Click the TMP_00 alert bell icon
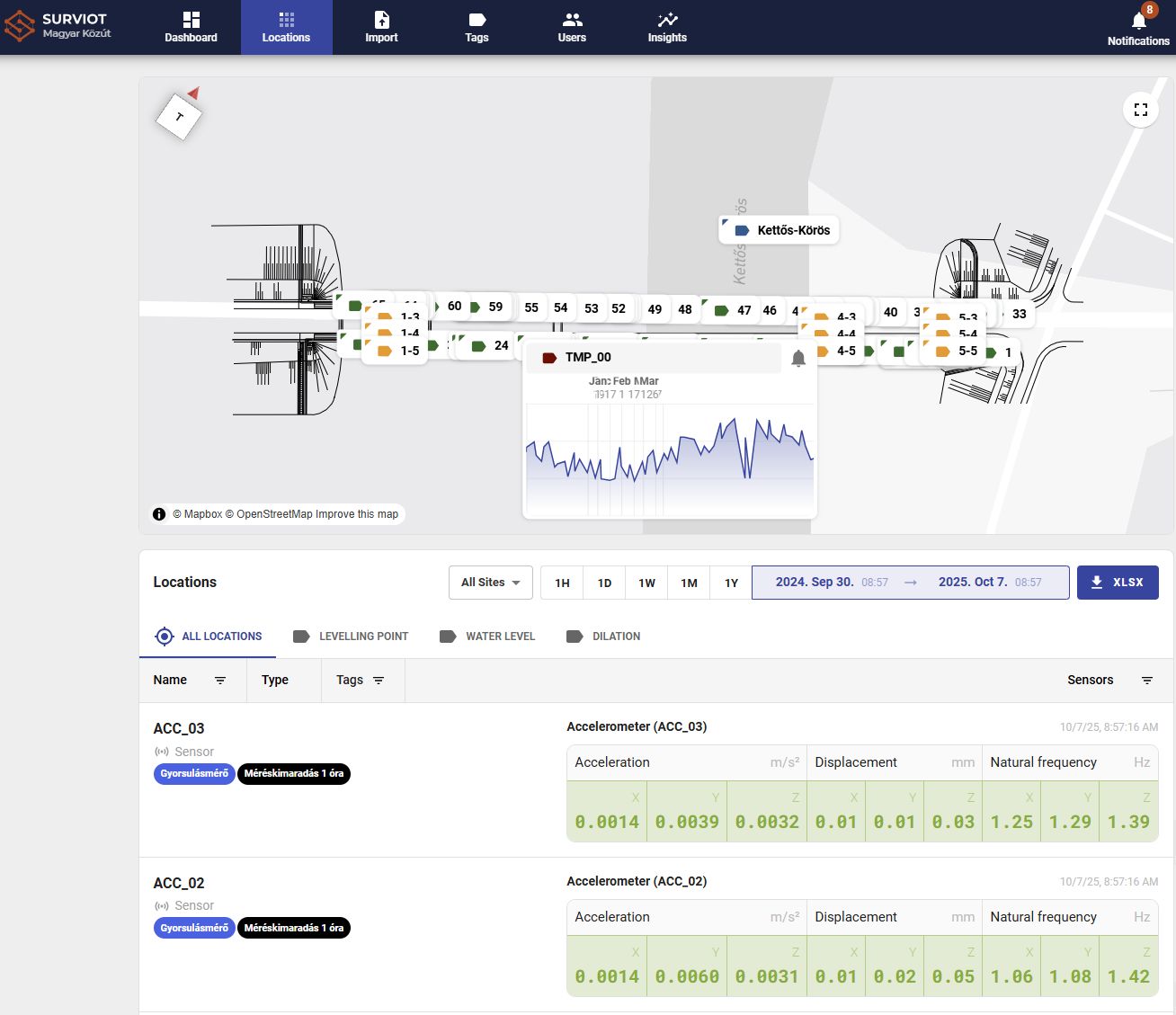 tap(797, 359)
